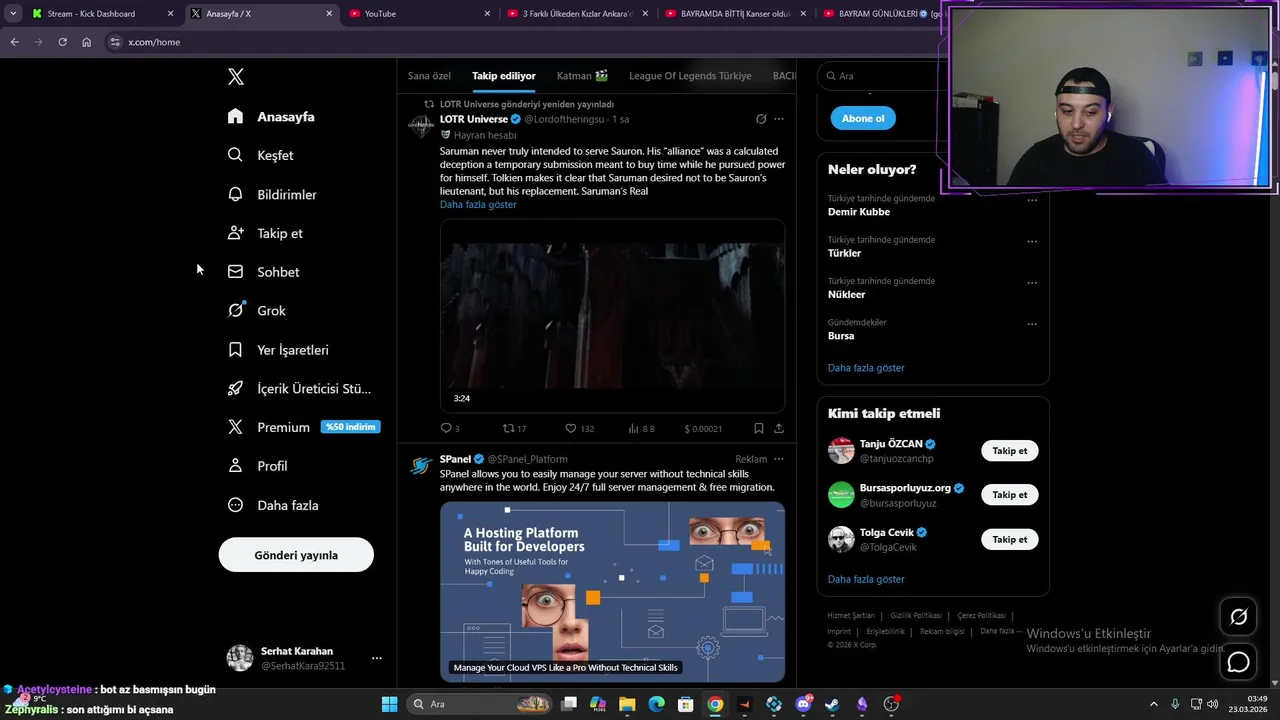Switch to Sana özel tab
The image size is (1280, 720).
click(429, 76)
